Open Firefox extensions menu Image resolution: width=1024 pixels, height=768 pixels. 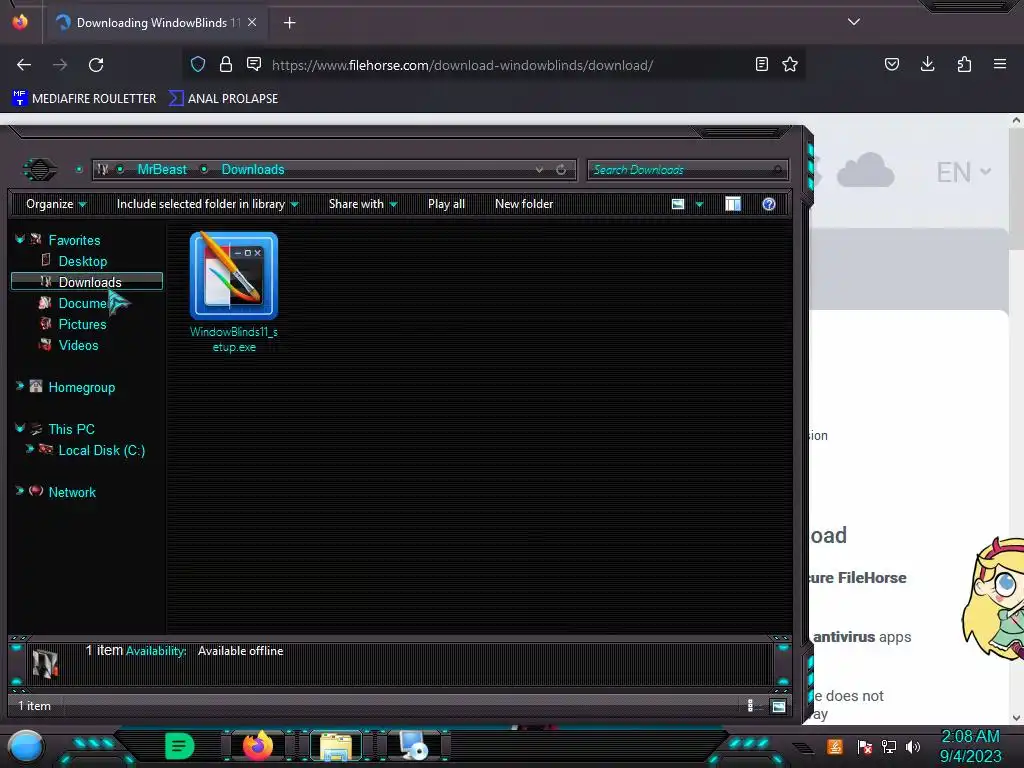pyautogui.click(x=964, y=64)
